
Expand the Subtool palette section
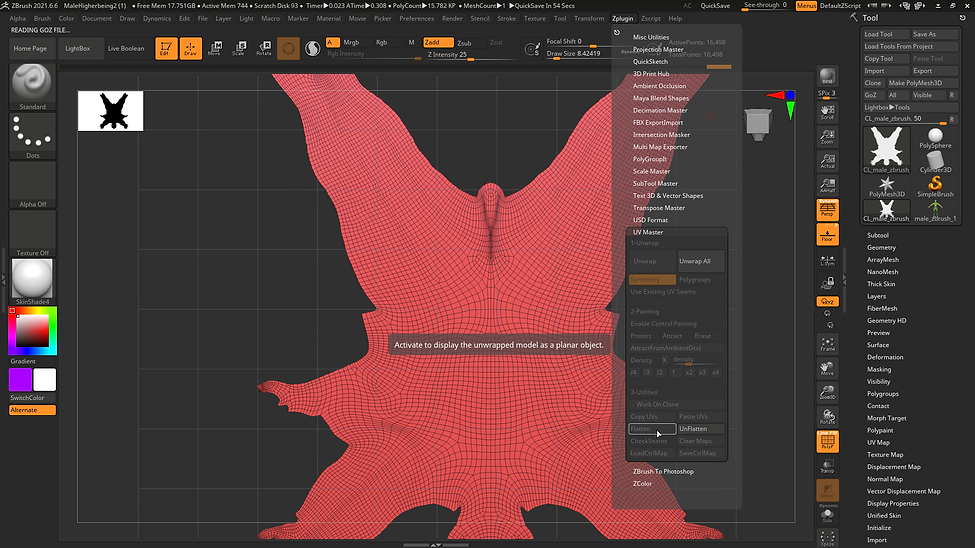(877, 235)
